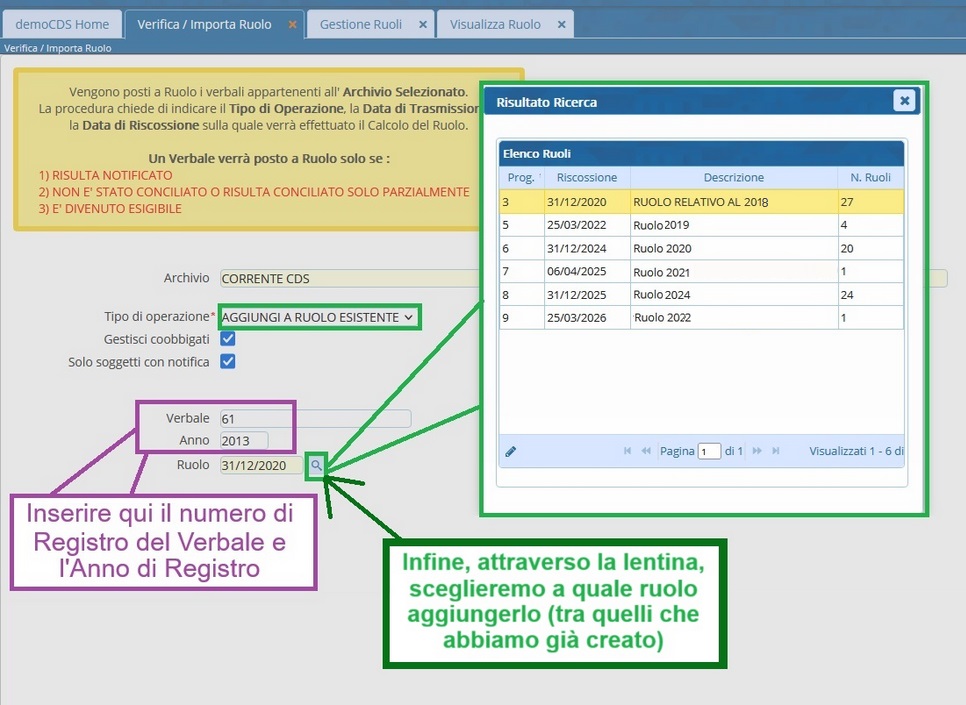Viewport: 966px width, 705px height.
Task: Go to last page of role list
Action: coord(776,451)
